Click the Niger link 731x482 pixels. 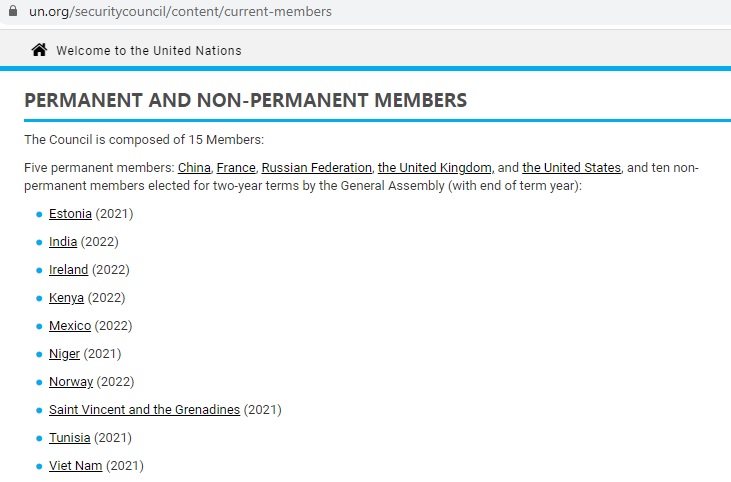coord(64,354)
